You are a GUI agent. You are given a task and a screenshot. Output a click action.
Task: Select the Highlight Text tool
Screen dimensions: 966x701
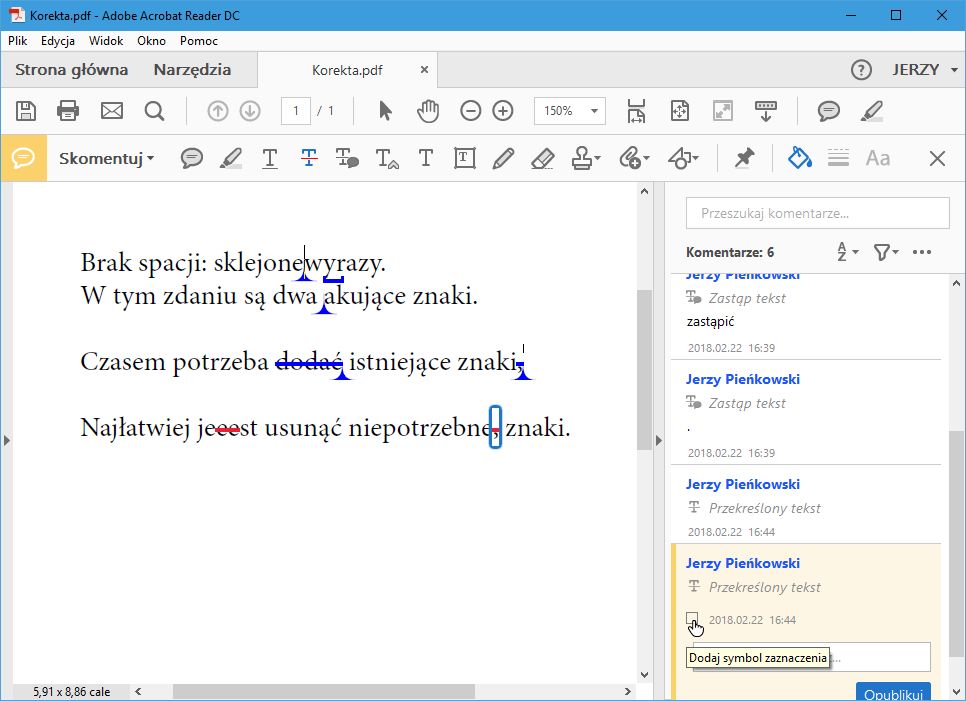click(x=231, y=158)
